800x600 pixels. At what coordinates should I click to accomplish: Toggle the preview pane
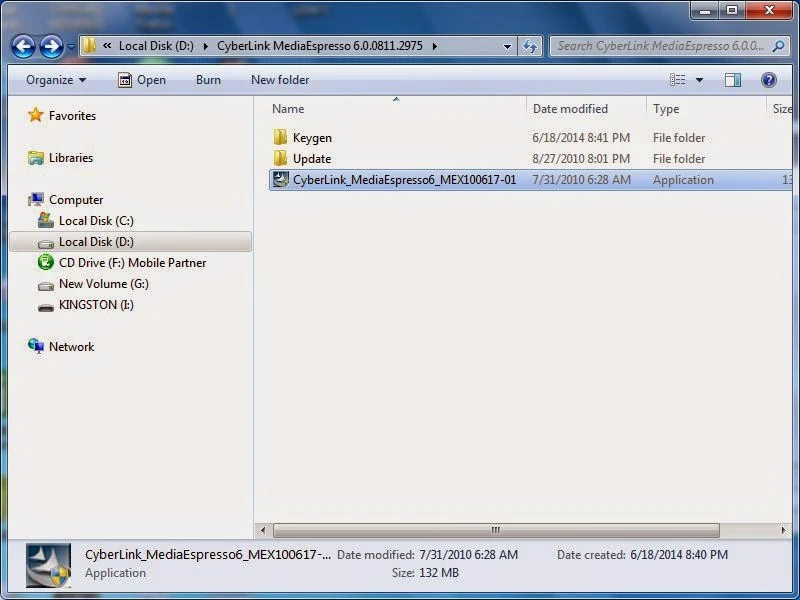tap(733, 80)
